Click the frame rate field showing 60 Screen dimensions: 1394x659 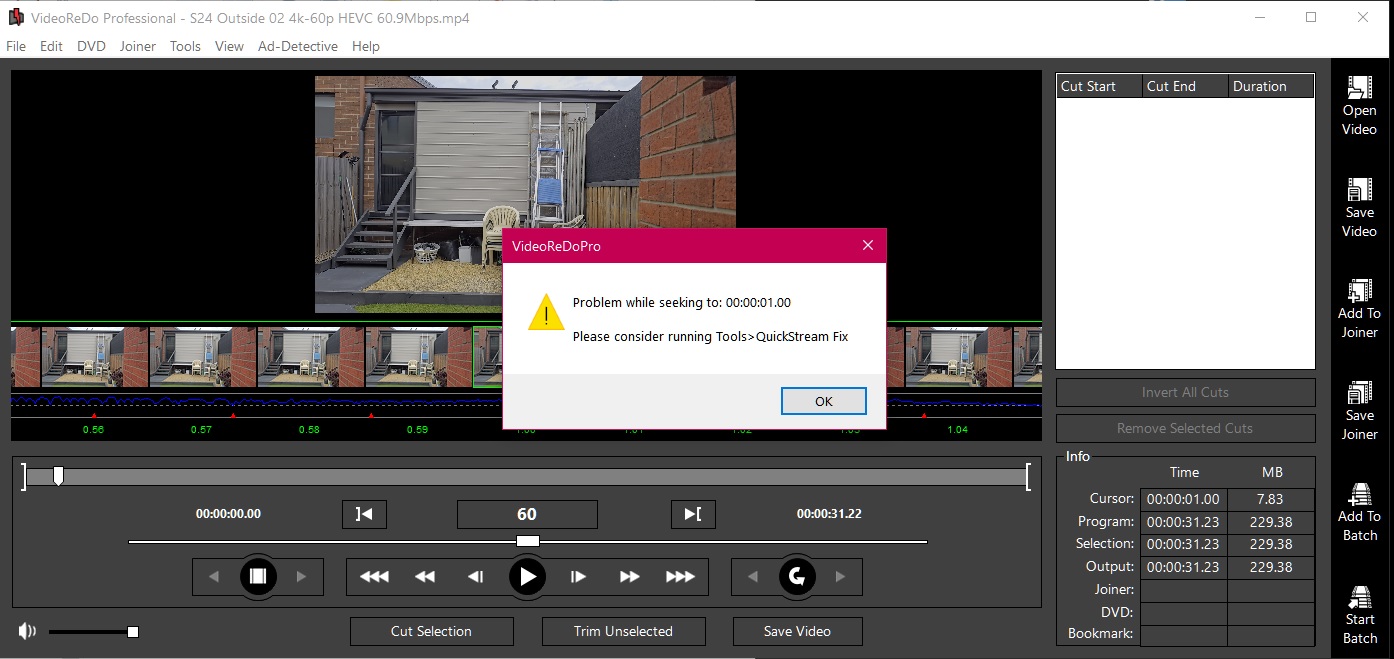(527, 514)
